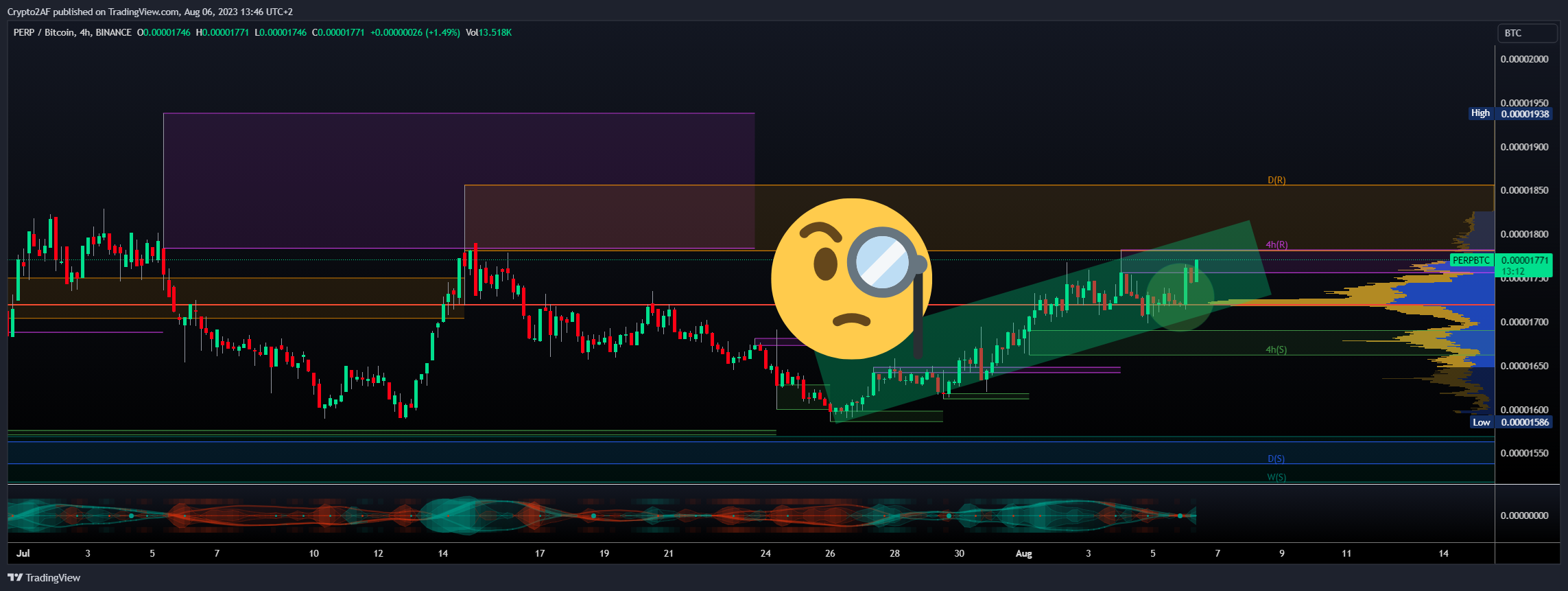Click the PERP / Bitcoin, 4h, BINANCE title
This screenshot has height=591, width=1568.
point(73,32)
